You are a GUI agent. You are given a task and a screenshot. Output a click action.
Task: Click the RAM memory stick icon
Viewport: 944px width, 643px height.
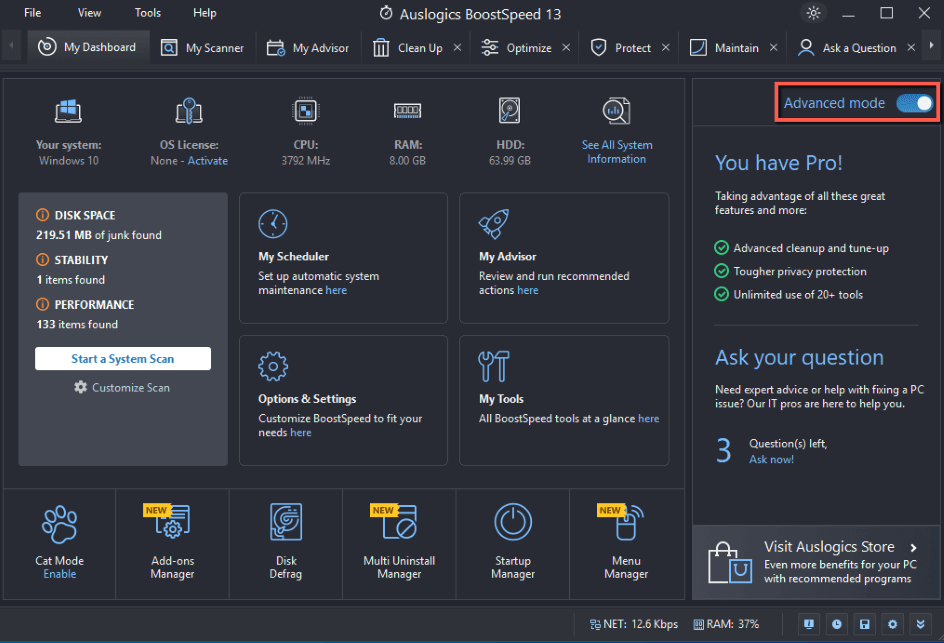408,111
